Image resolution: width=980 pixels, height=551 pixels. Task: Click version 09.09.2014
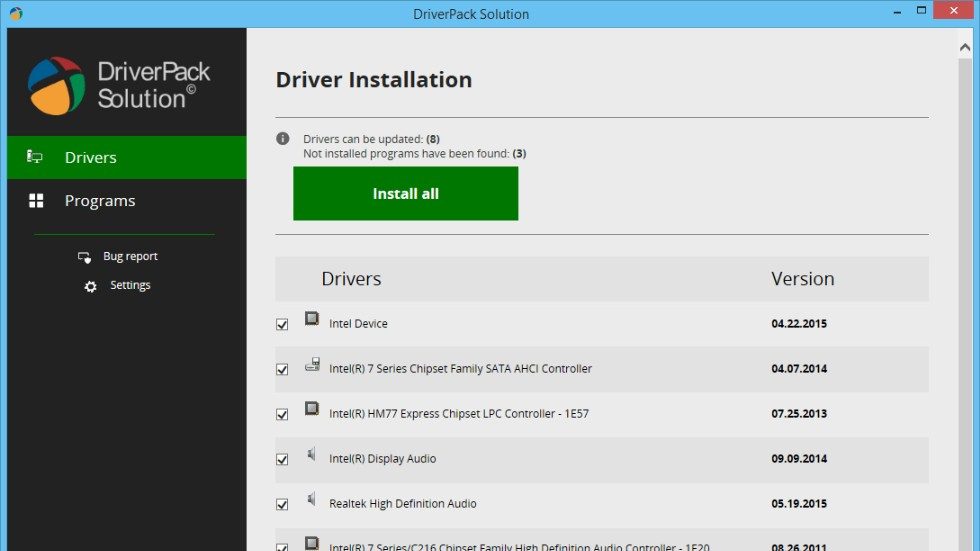click(x=799, y=459)
